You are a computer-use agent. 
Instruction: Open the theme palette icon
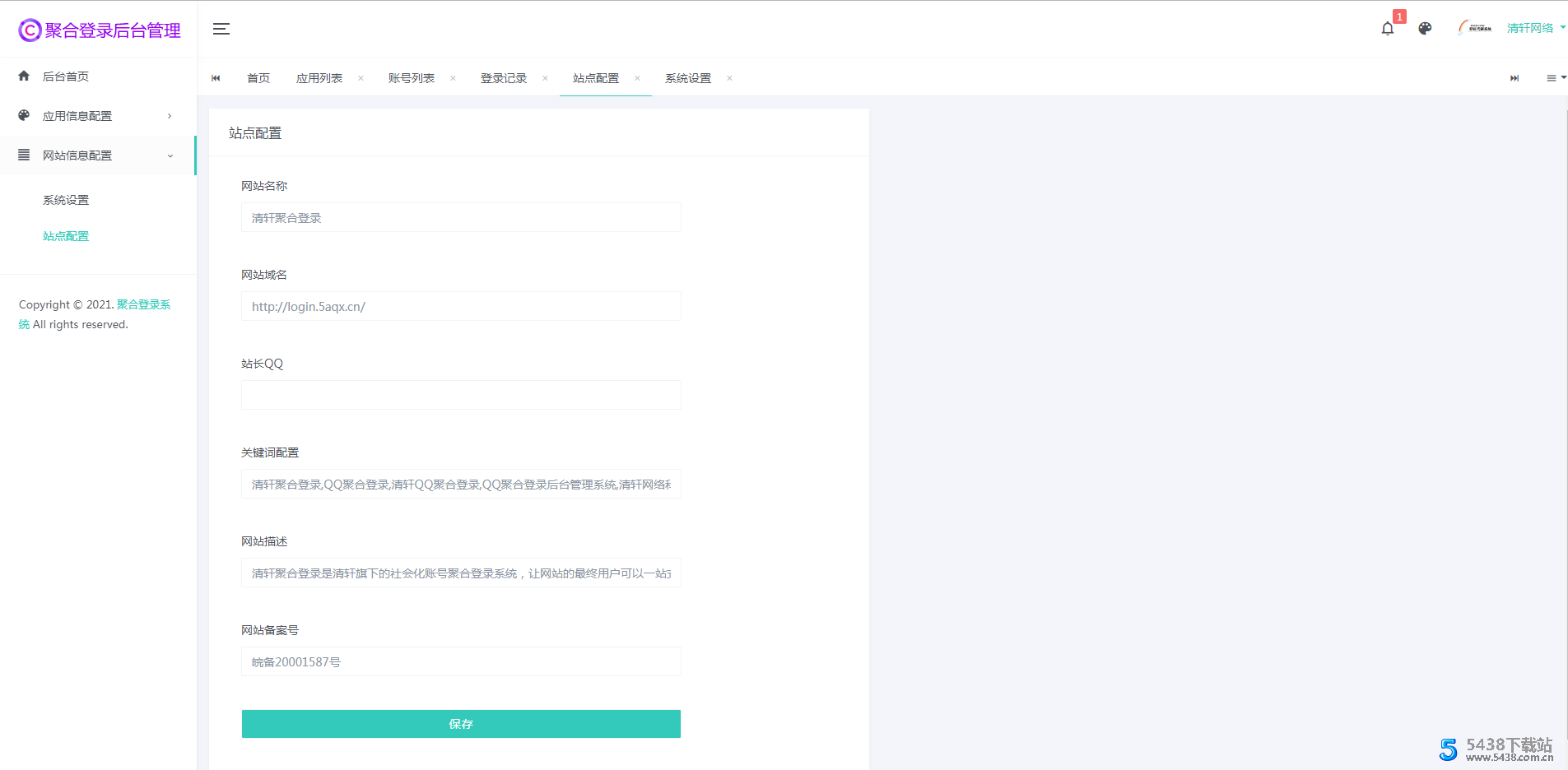[x=1425, y=28]
